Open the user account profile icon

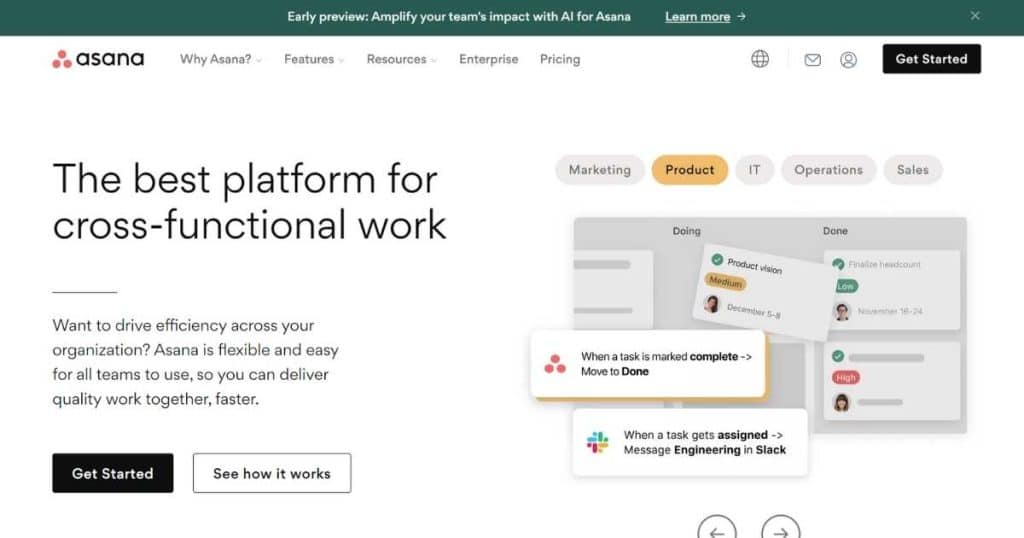click(x=848, y=60)
